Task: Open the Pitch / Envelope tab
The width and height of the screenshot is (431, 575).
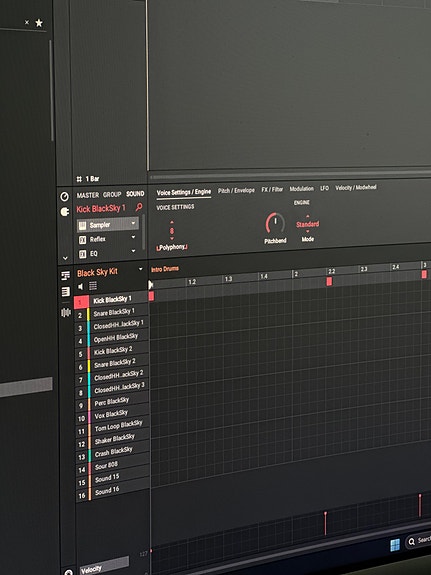Action: (x=236, y=190)
